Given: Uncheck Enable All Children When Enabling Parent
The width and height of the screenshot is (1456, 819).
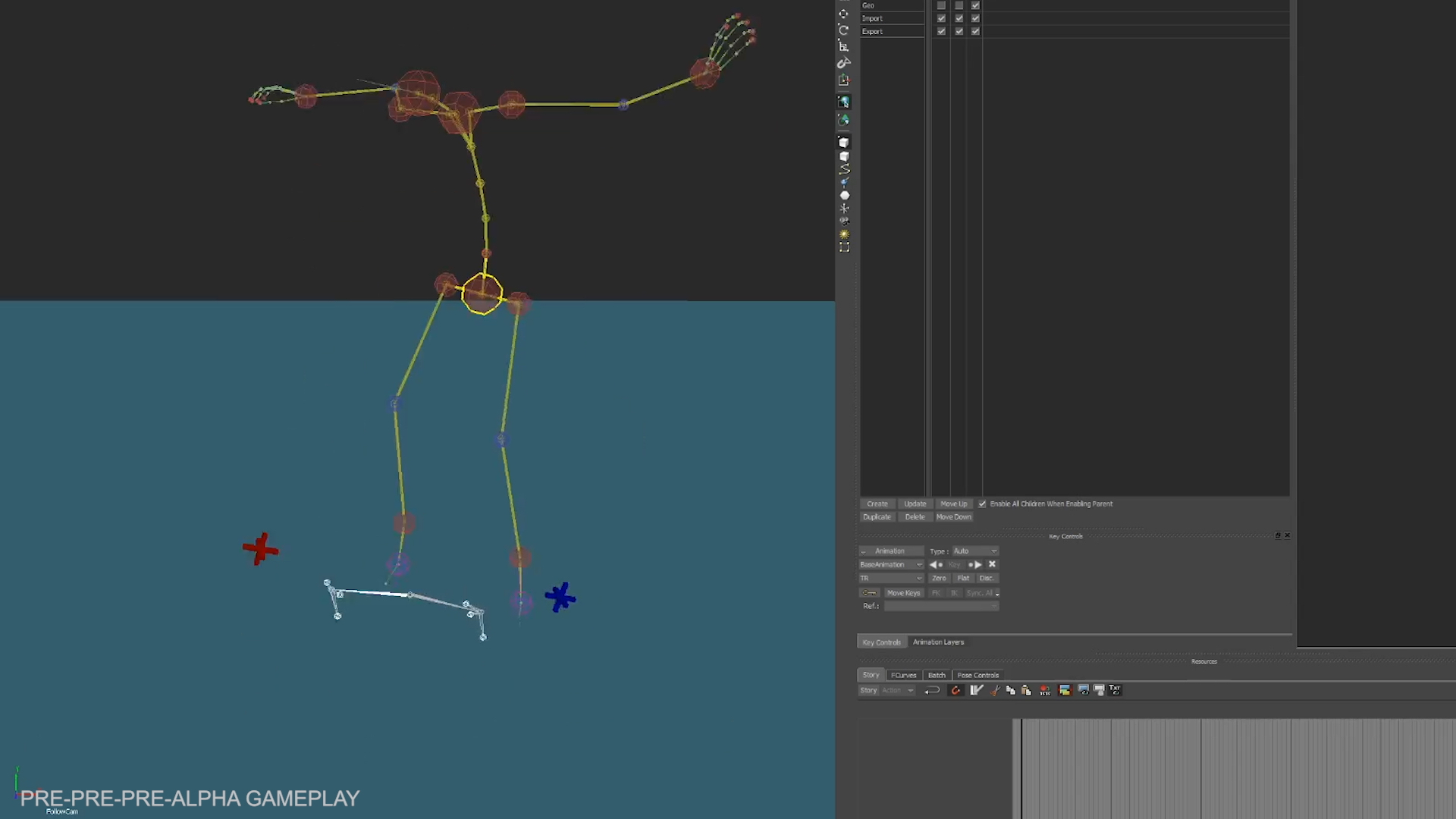Looking at the screenshot, I should click(x=982, y=504).
